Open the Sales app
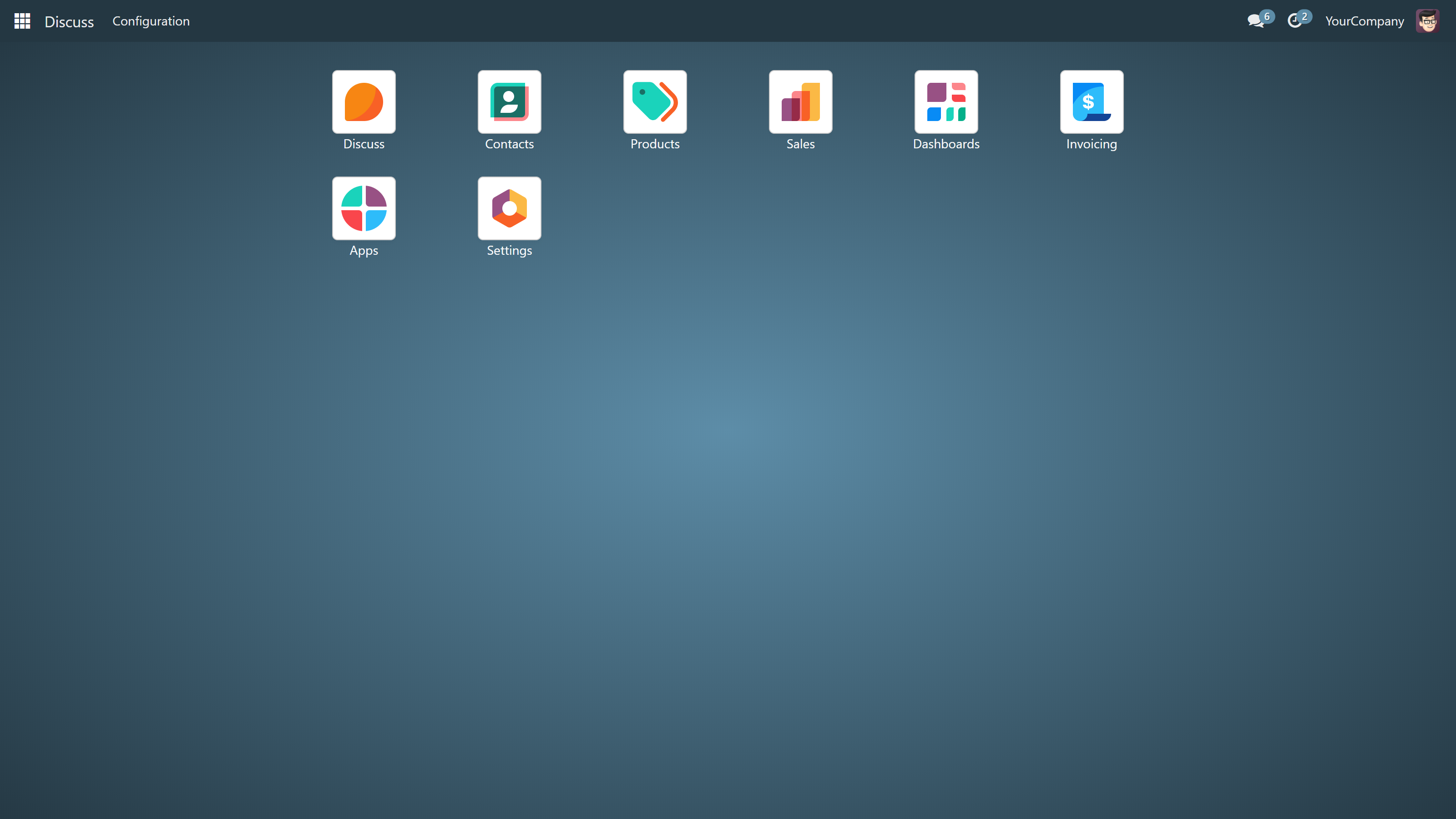The image size is (1456, 819). tap(800, 102)
